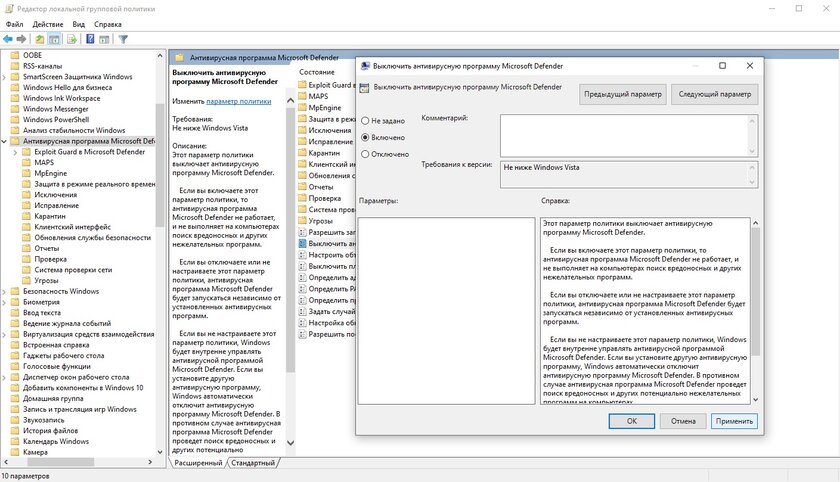The image size is (840, 482).
Task: Open the Exploit Guard folder in settings list
Action: [x=326, y=85]
